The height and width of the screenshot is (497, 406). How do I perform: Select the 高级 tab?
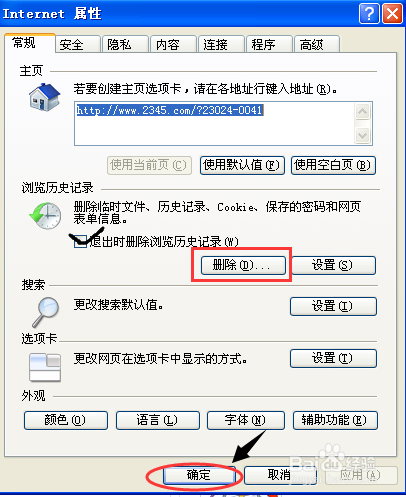[316, 44]
